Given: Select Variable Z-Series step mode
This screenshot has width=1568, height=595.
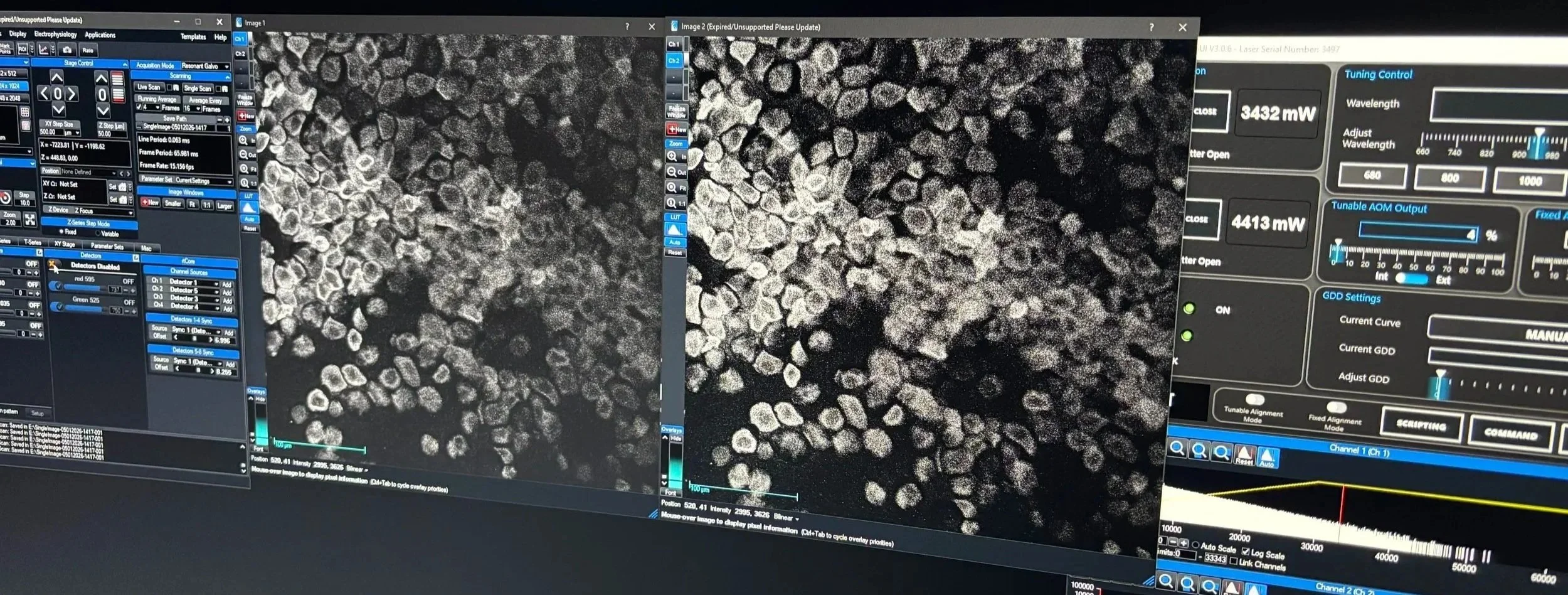Looking at the screenshot, I should [98, 233].
